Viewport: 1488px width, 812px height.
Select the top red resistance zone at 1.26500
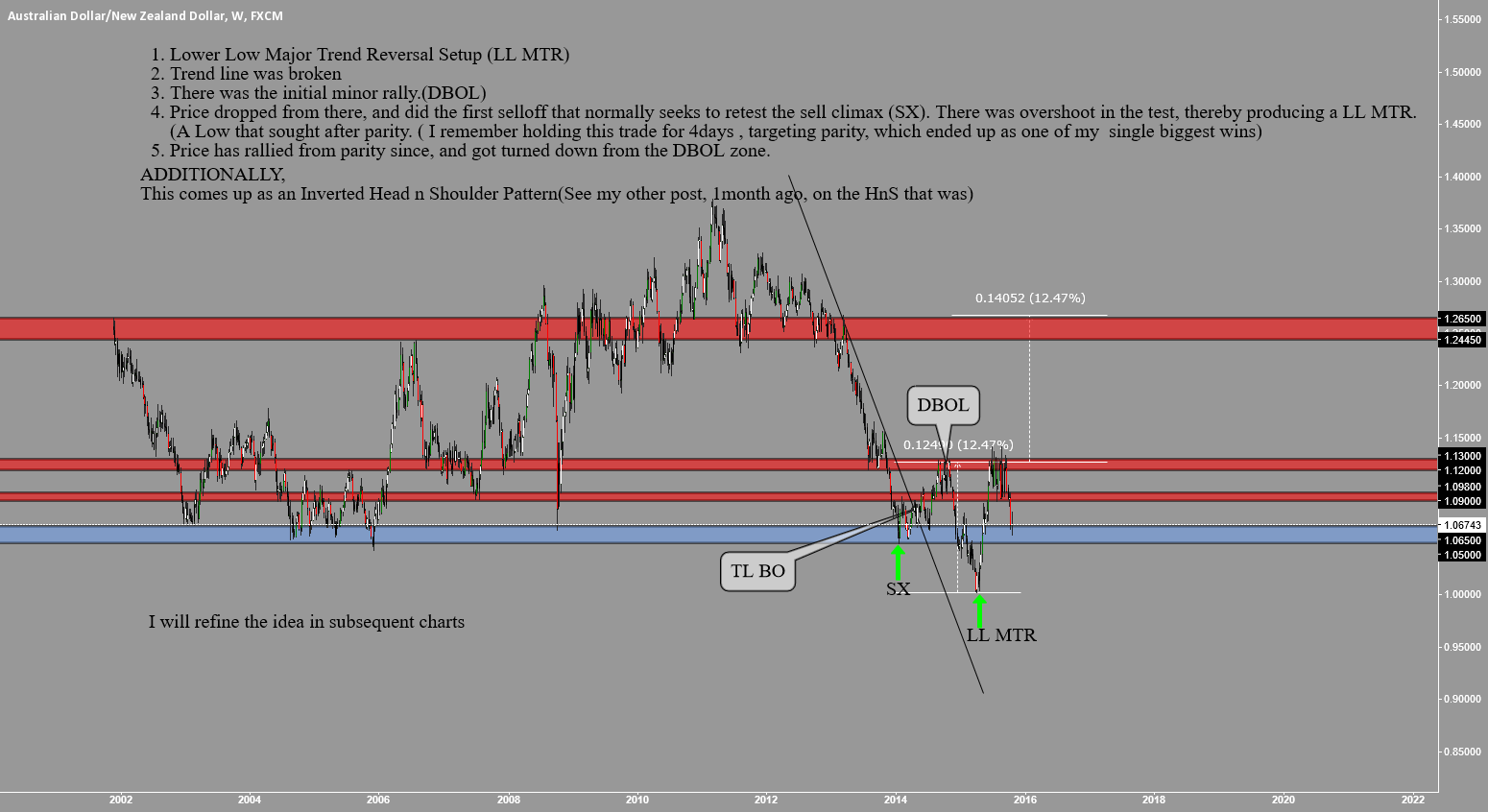click(x=718, y=328)
